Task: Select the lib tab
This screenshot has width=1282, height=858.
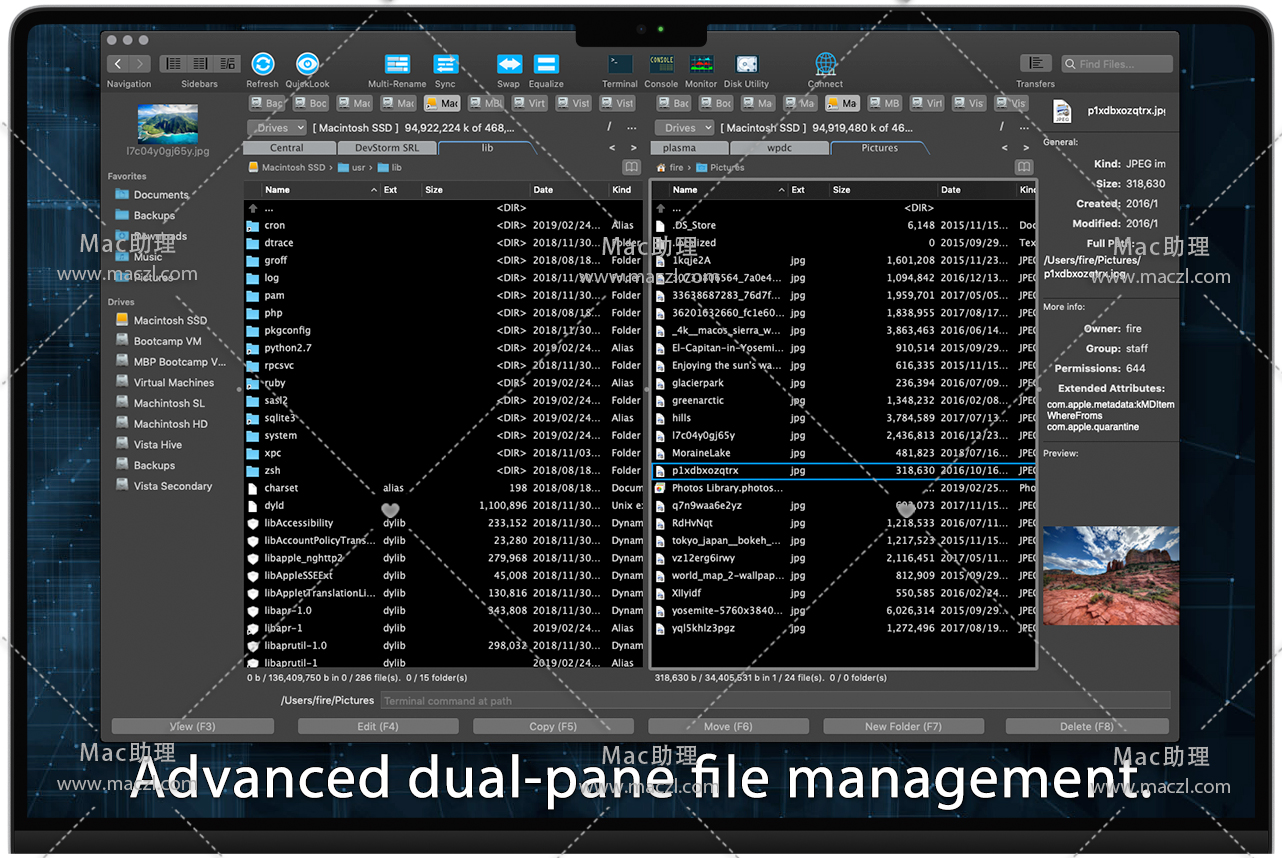Action: pyautogui.click(x=487, y=148)
